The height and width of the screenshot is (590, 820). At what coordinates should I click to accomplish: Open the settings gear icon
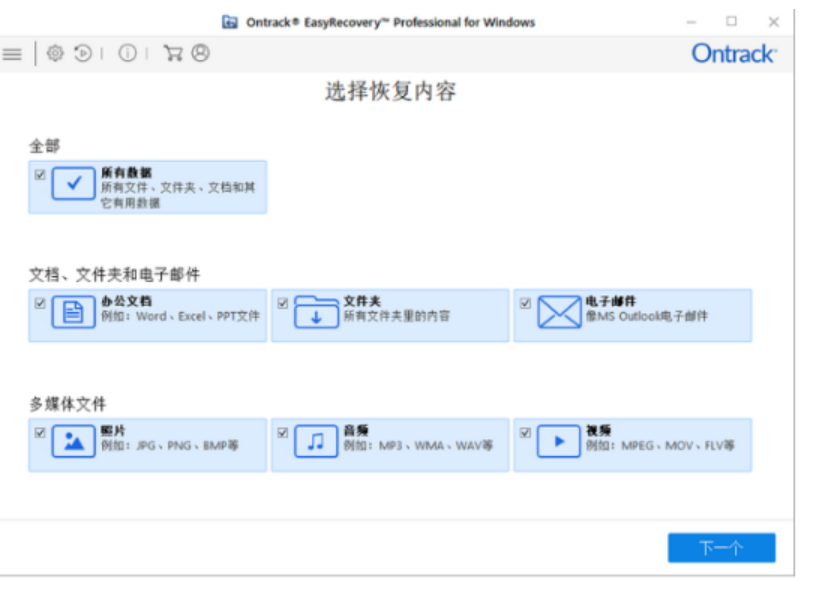[x=55, y=54]
